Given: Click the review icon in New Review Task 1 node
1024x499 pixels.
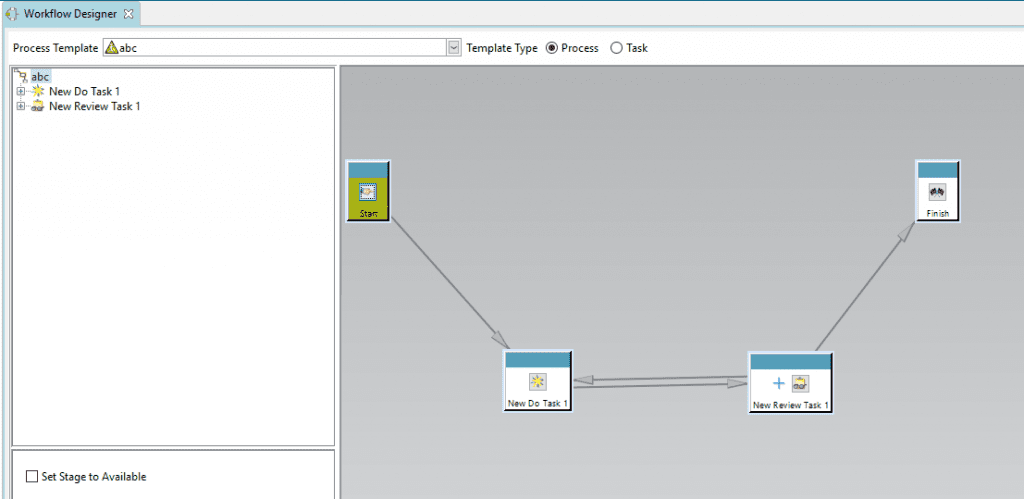Looking at the screenshot, I should click(x=801, y=383).
